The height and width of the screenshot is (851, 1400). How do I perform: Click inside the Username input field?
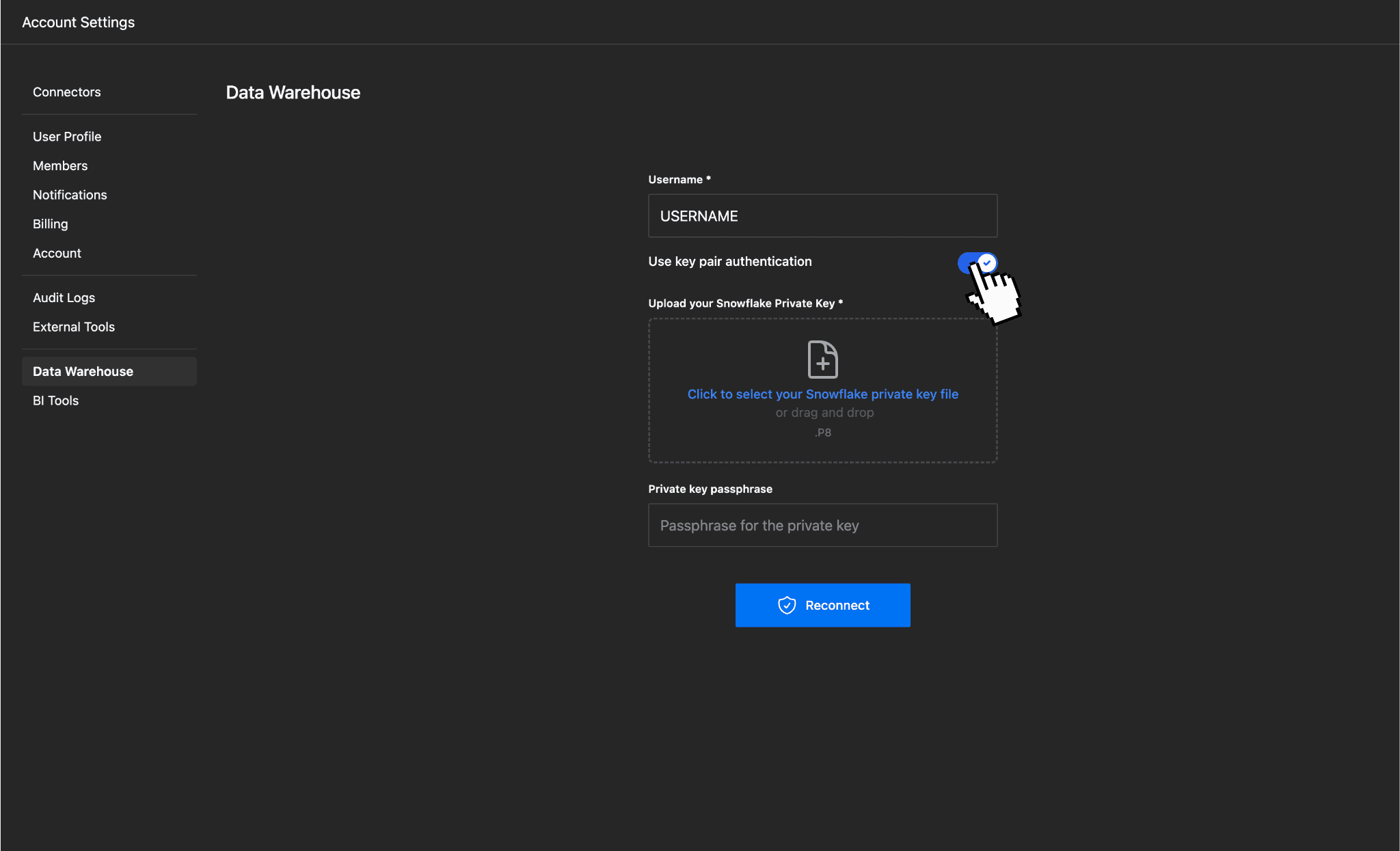(822, 215)
